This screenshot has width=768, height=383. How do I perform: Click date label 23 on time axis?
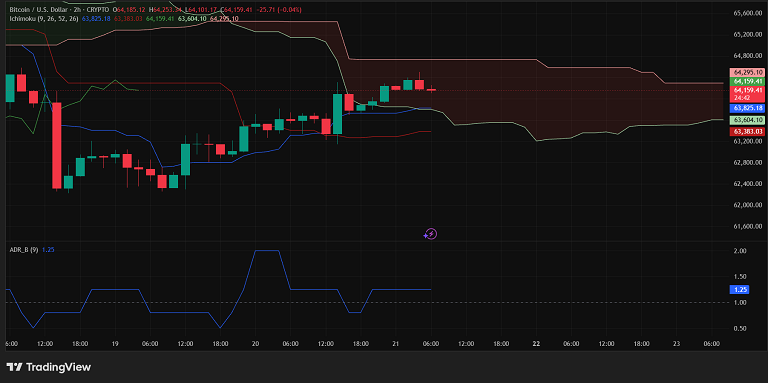676,344
